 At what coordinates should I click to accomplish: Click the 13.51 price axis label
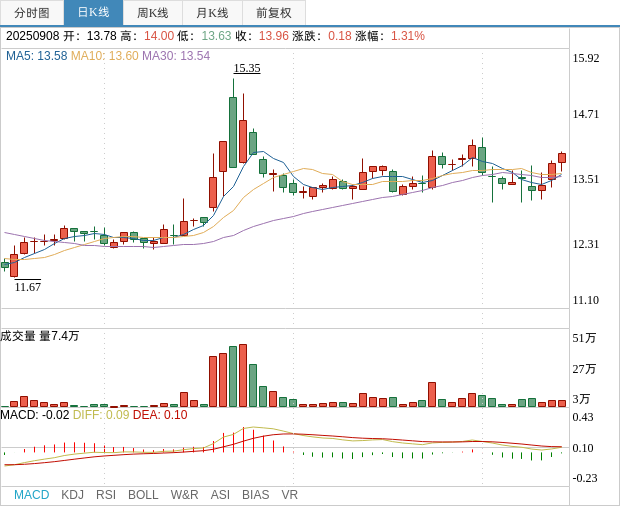point(586,179)
